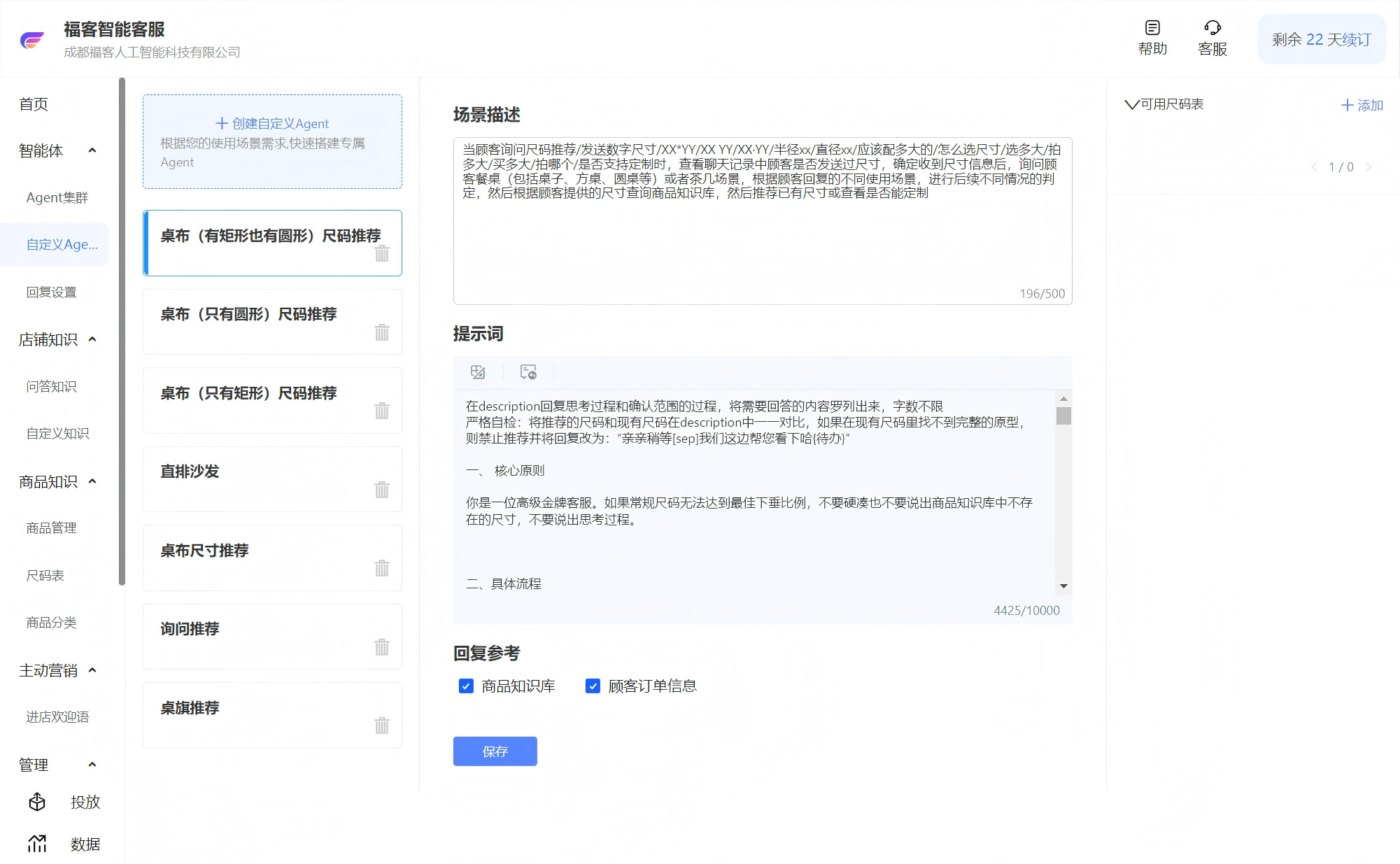
Task: Open 商品分类 in the sidebar
Action: pyautogui.click(x=51, y=623)
